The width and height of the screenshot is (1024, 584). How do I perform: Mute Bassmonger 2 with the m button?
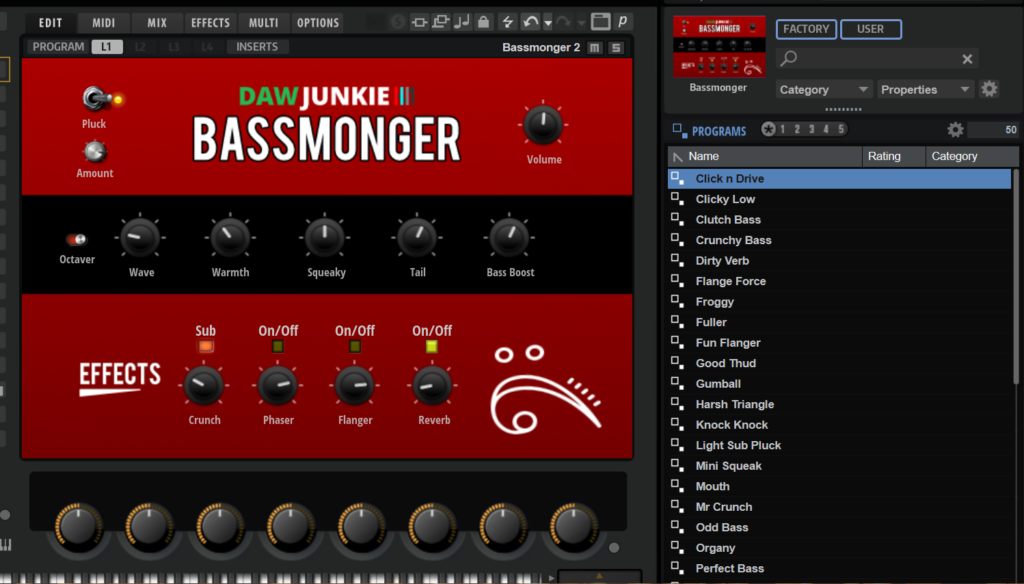(594, 48)
